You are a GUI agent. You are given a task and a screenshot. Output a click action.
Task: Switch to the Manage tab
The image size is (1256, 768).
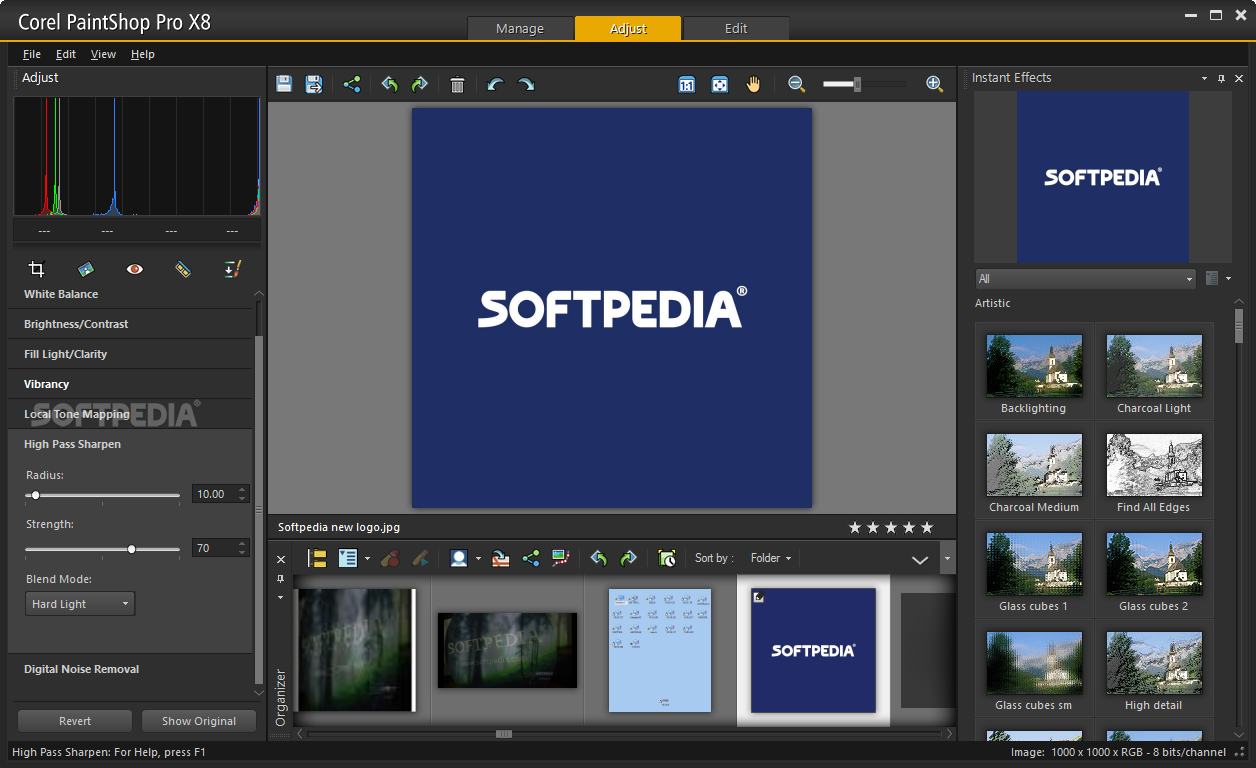pyautogui.click(x=520, y=28)
